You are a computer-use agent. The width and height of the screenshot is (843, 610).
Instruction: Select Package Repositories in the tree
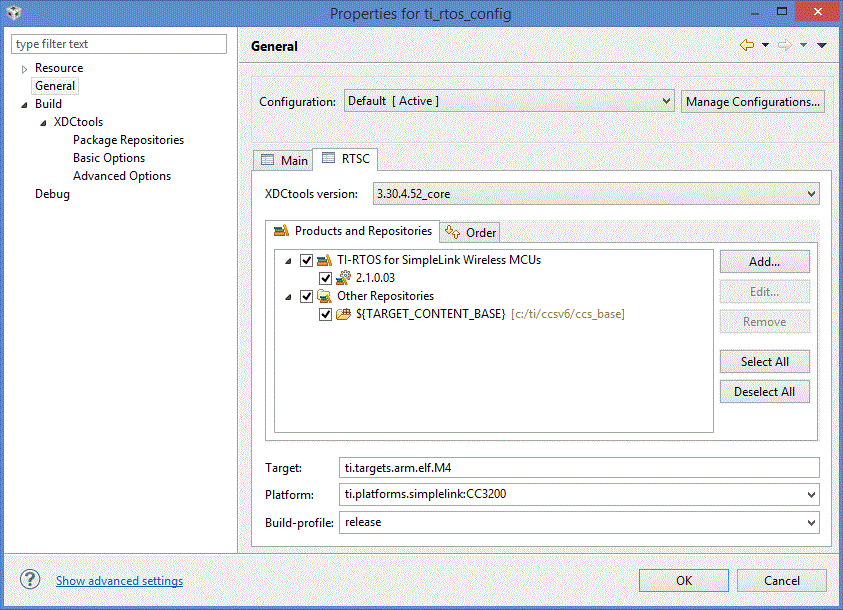tap(128, 140)
